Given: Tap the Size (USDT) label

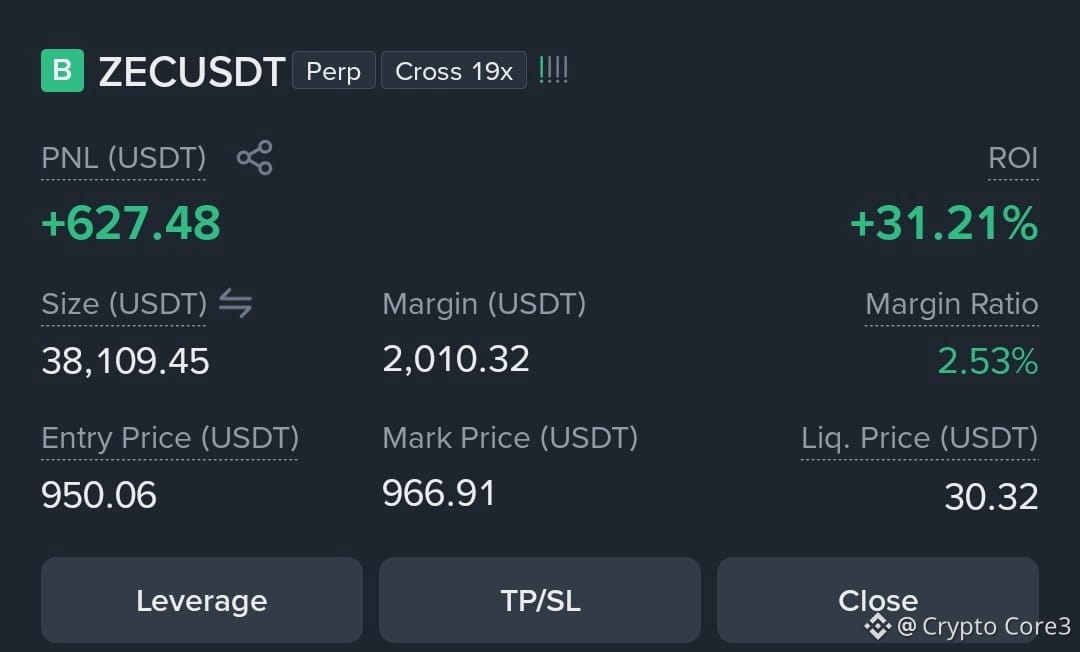Looking at the screenshot, I should click(x=124, y=304).
